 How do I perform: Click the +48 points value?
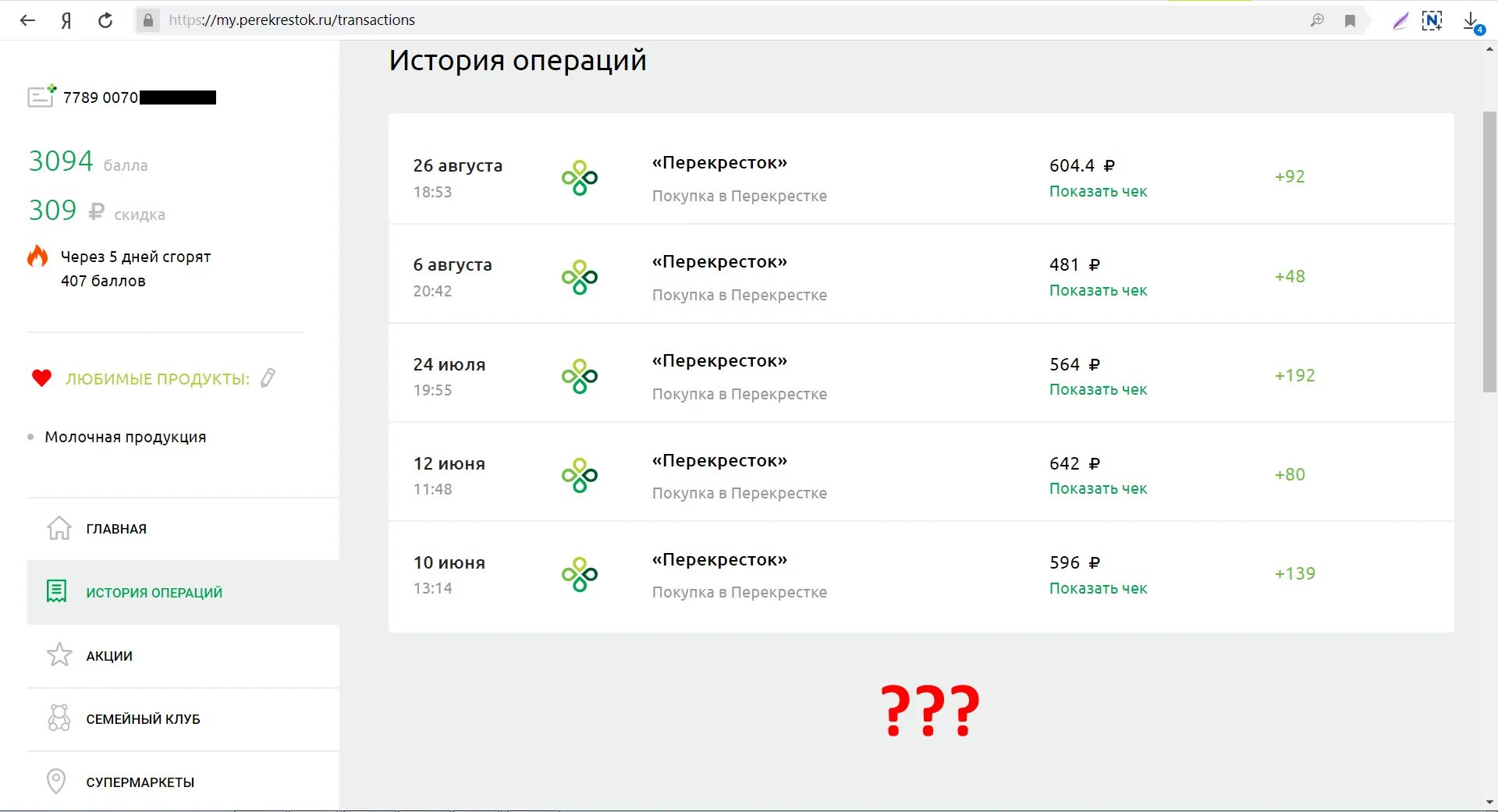pyautogui.click(x=1290, y=276)
